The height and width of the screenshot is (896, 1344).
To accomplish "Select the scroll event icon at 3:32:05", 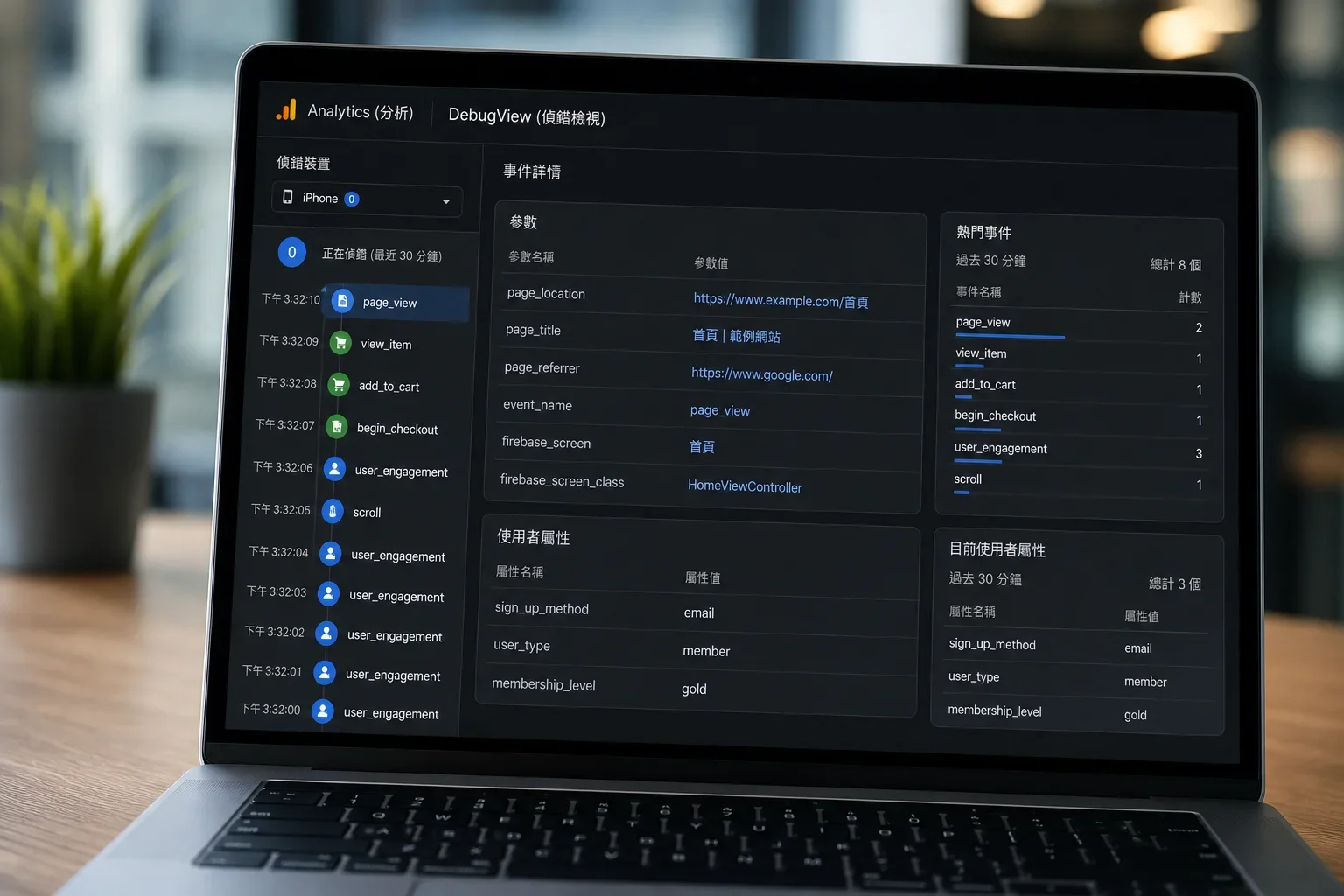I will coord(332,511).
